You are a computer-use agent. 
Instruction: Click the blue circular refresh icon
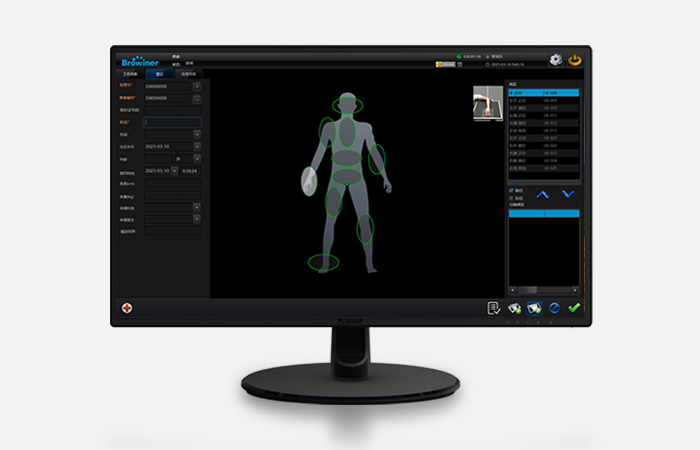(554, 308)
